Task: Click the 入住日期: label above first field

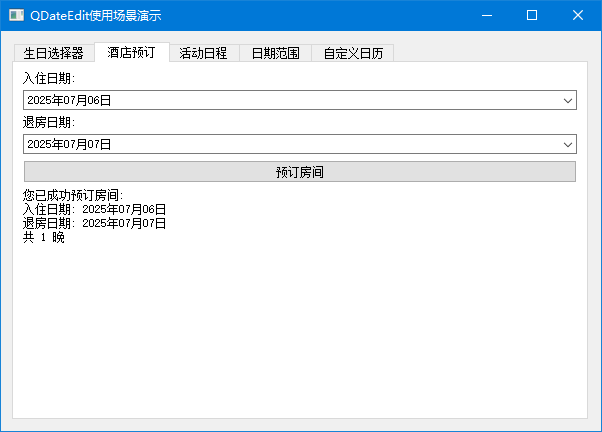Action: [x=49, y=78]
